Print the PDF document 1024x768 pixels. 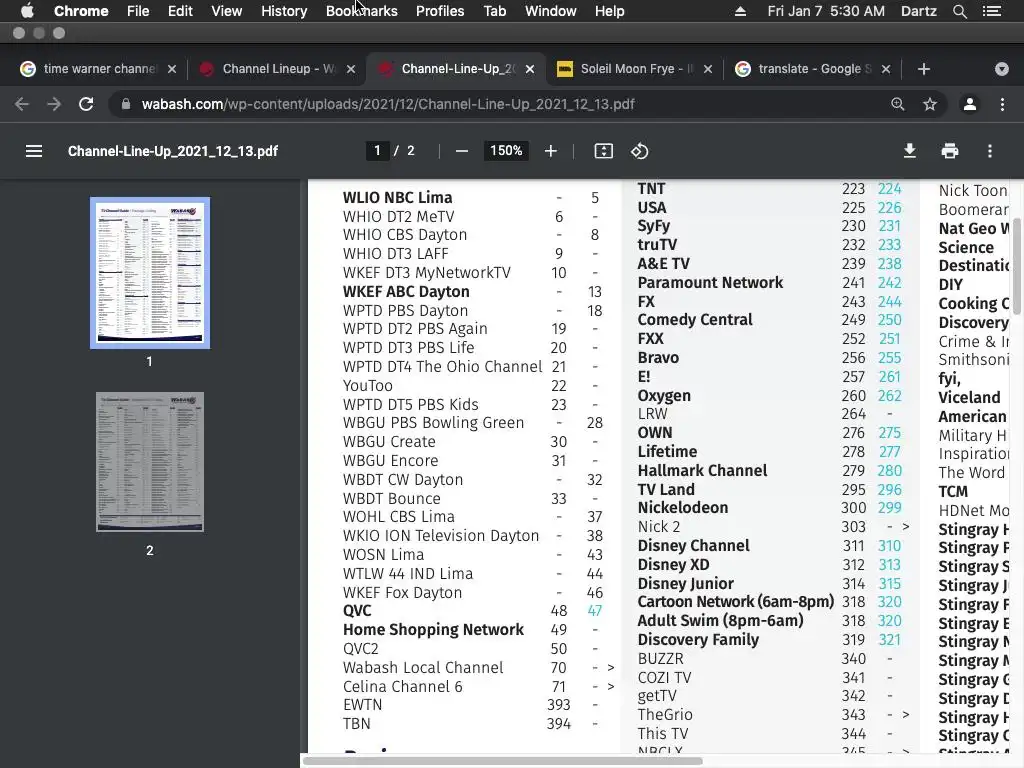[950, 152]
